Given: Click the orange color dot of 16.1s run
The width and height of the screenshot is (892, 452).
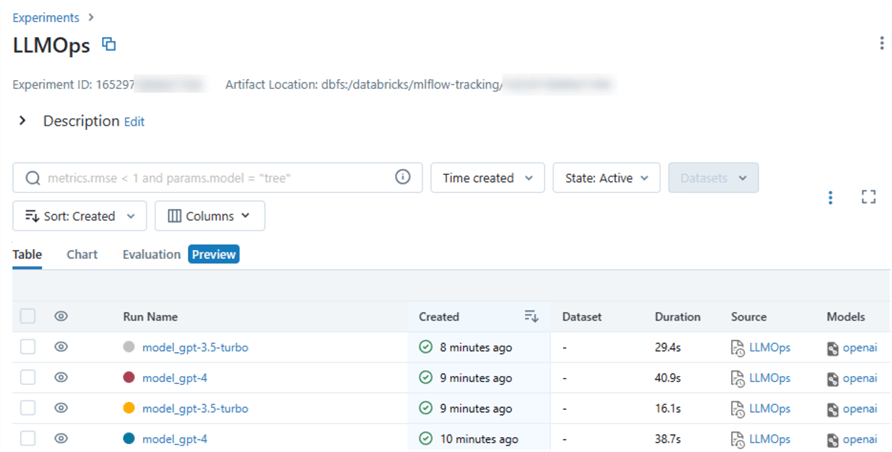Looking at the screenshot, I should (x=129, y=408).
